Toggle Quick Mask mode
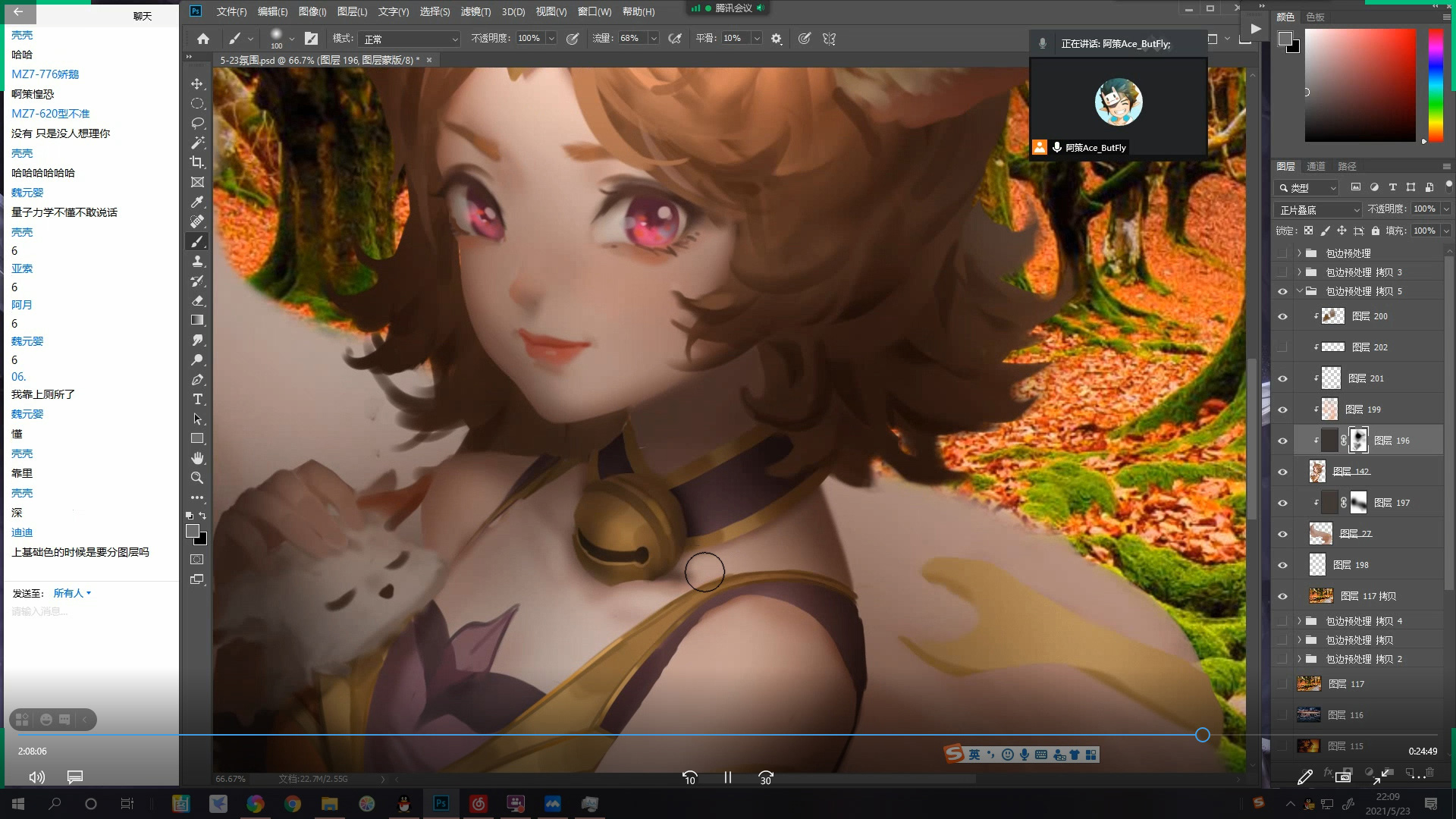This screenshot has width=1456, height=819. click(197, 560)
